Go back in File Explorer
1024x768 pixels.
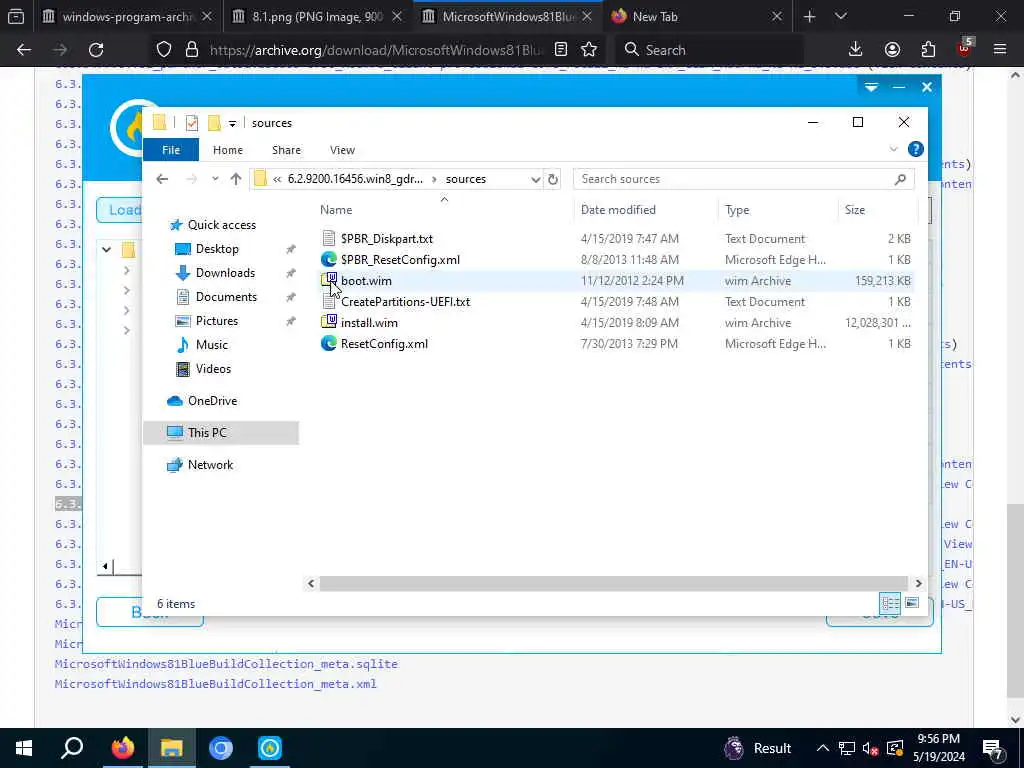click(162, 179)
